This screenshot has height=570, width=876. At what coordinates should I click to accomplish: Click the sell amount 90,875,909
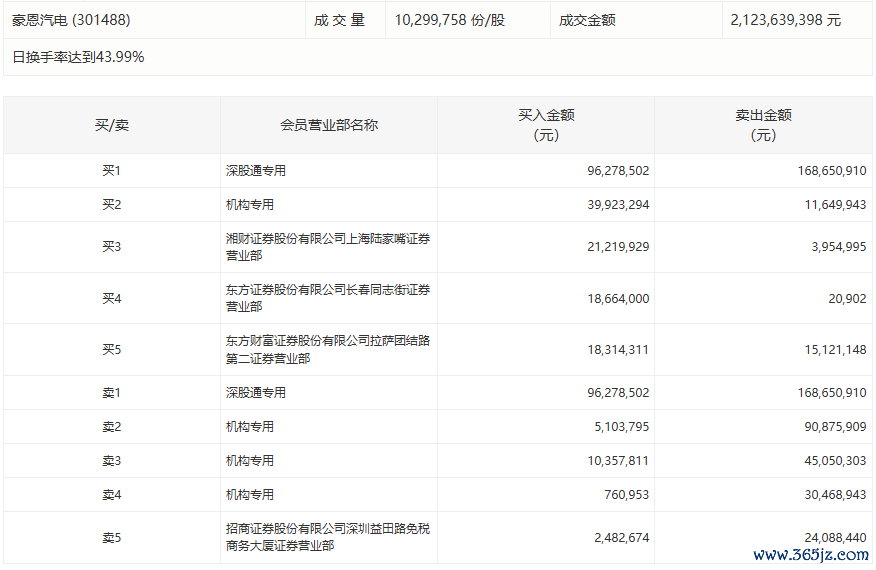click(828, 427)
